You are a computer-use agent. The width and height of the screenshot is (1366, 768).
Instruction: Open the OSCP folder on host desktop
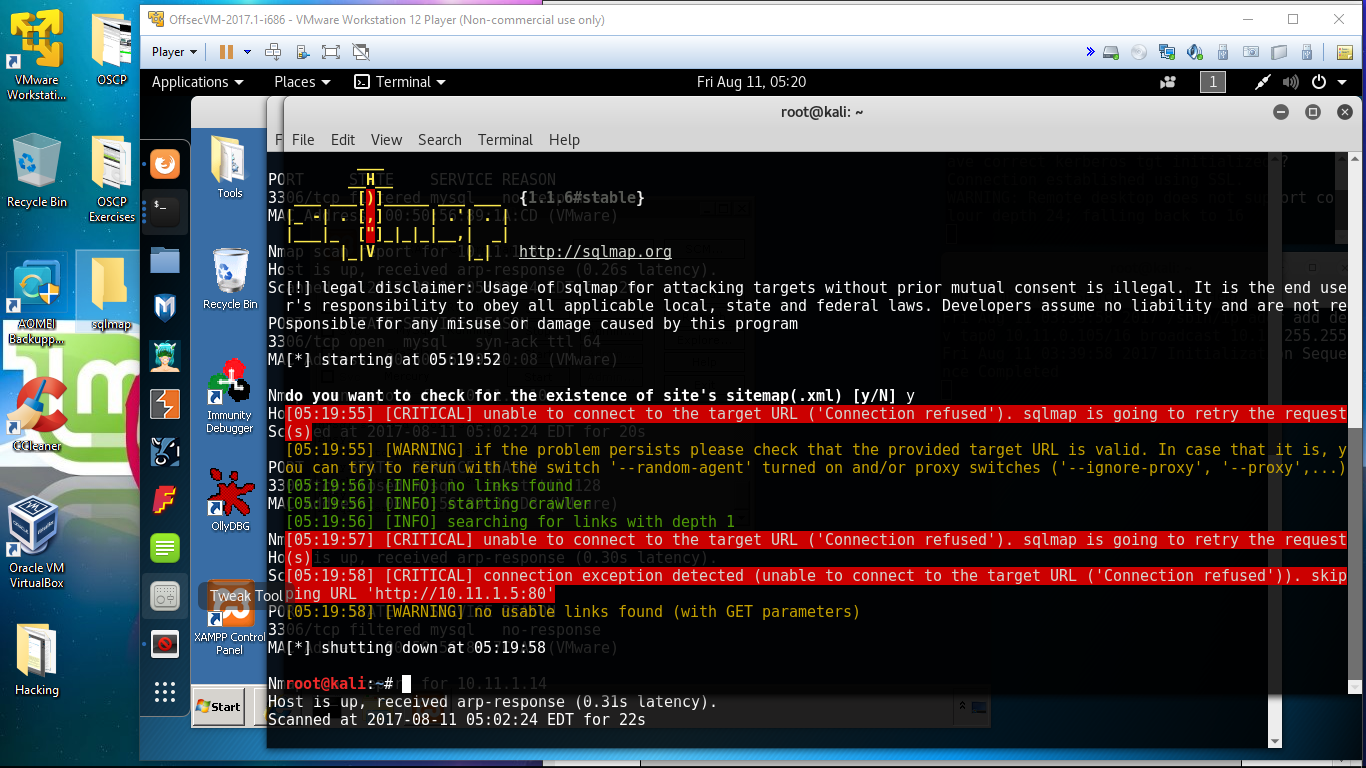click(112, 51)
